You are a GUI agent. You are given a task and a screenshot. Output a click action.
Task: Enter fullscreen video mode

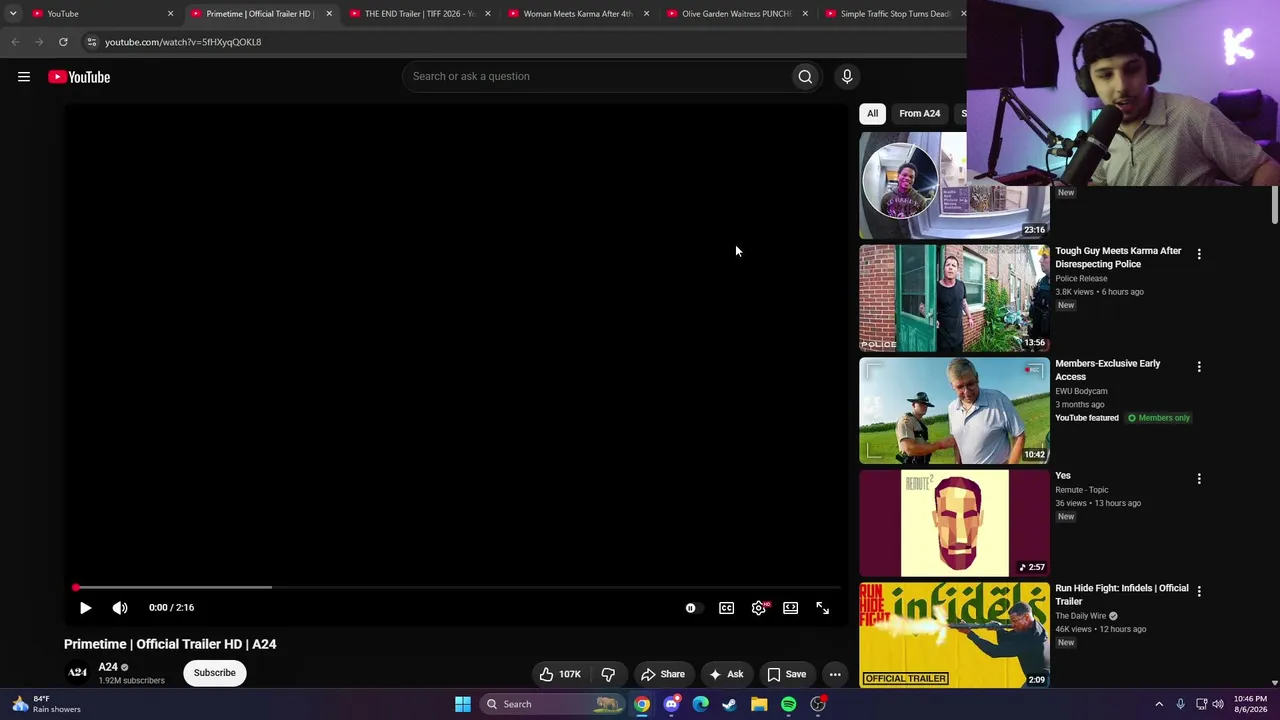822,608
